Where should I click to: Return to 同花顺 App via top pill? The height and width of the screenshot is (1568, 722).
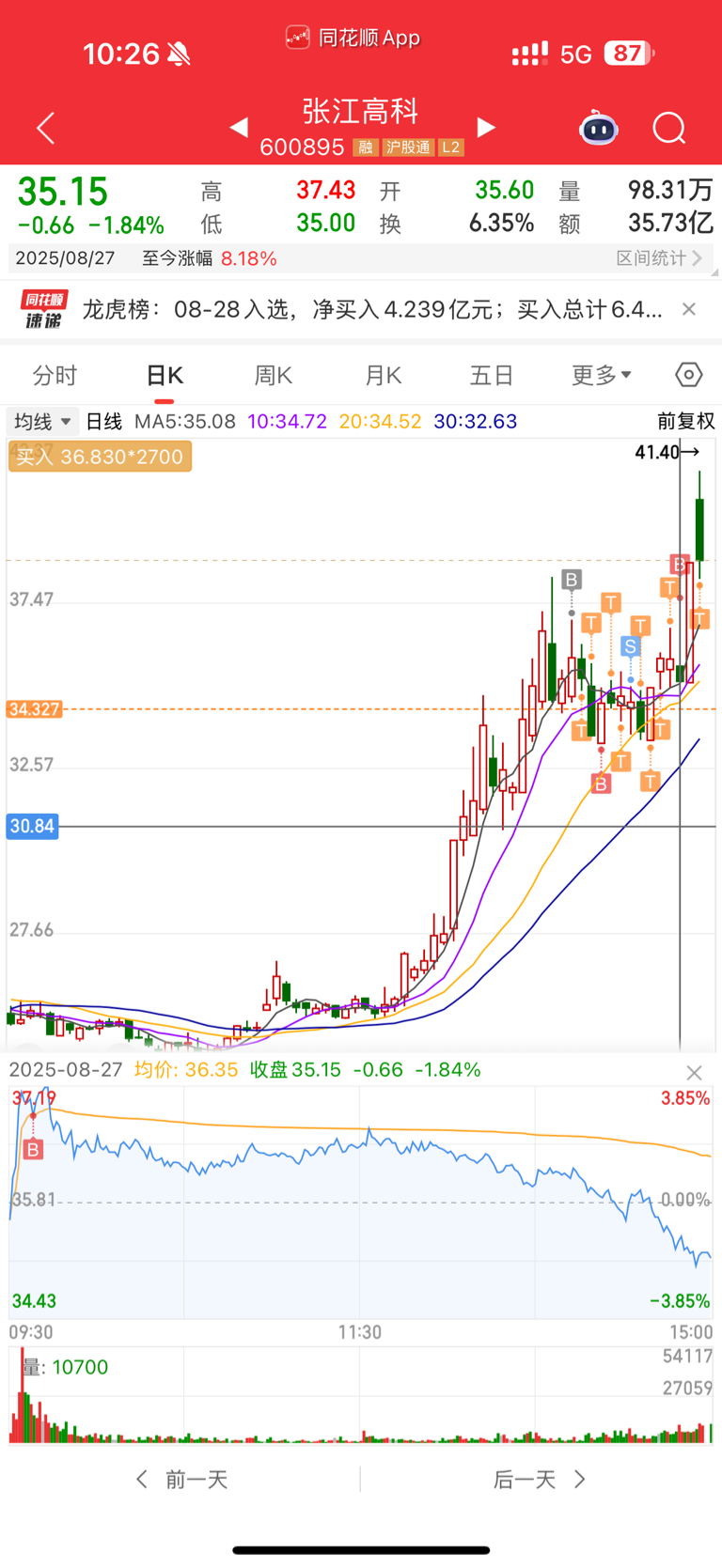(353, 38)
